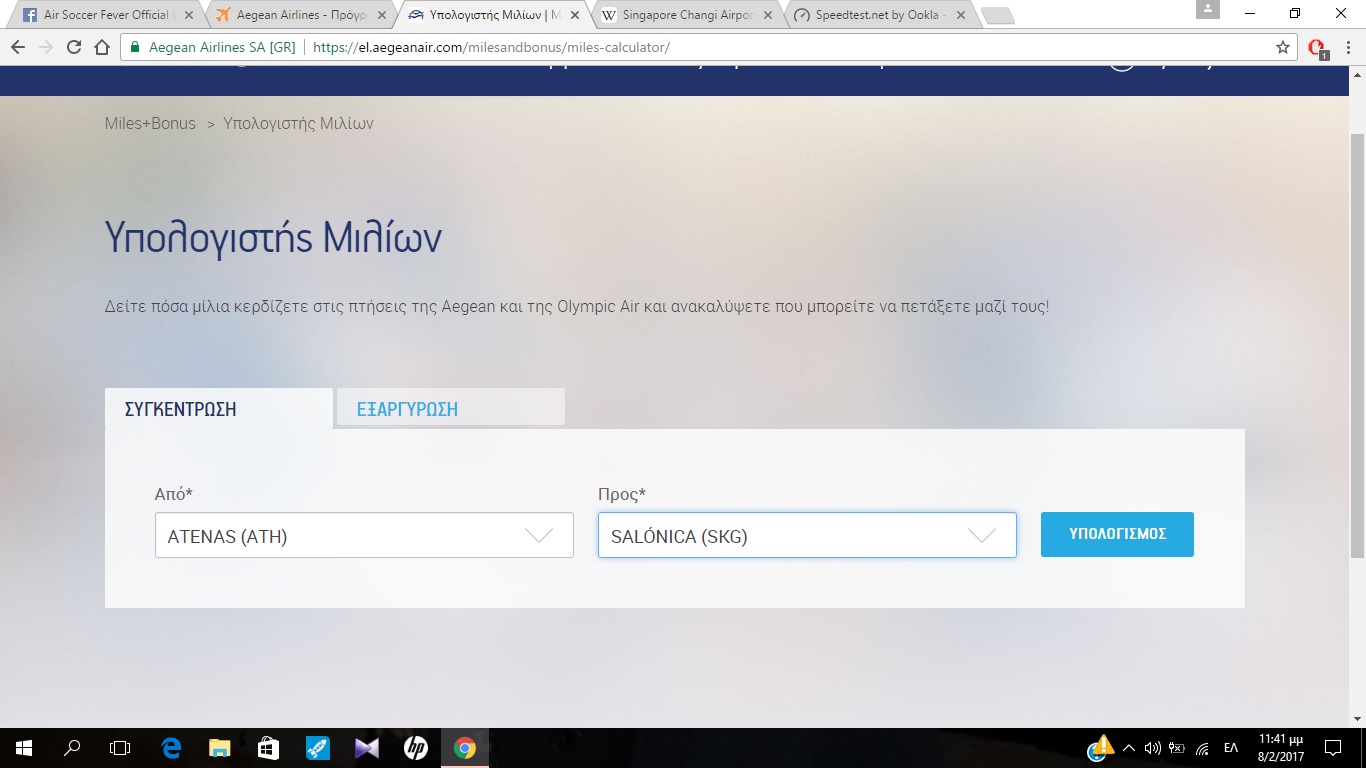Open Visual Studio from taskbar
1366x768 pixels.
click(366, 747)
